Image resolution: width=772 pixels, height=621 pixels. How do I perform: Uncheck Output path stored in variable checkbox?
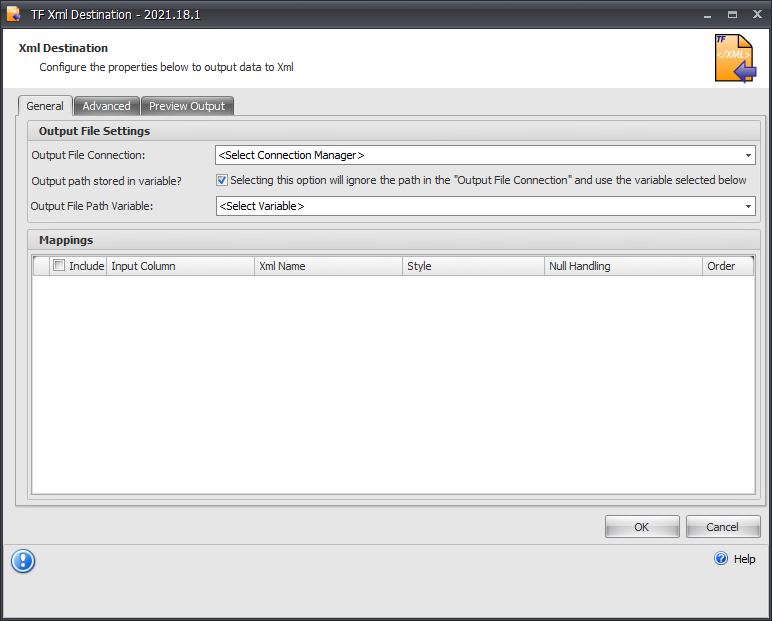(222, 180)
